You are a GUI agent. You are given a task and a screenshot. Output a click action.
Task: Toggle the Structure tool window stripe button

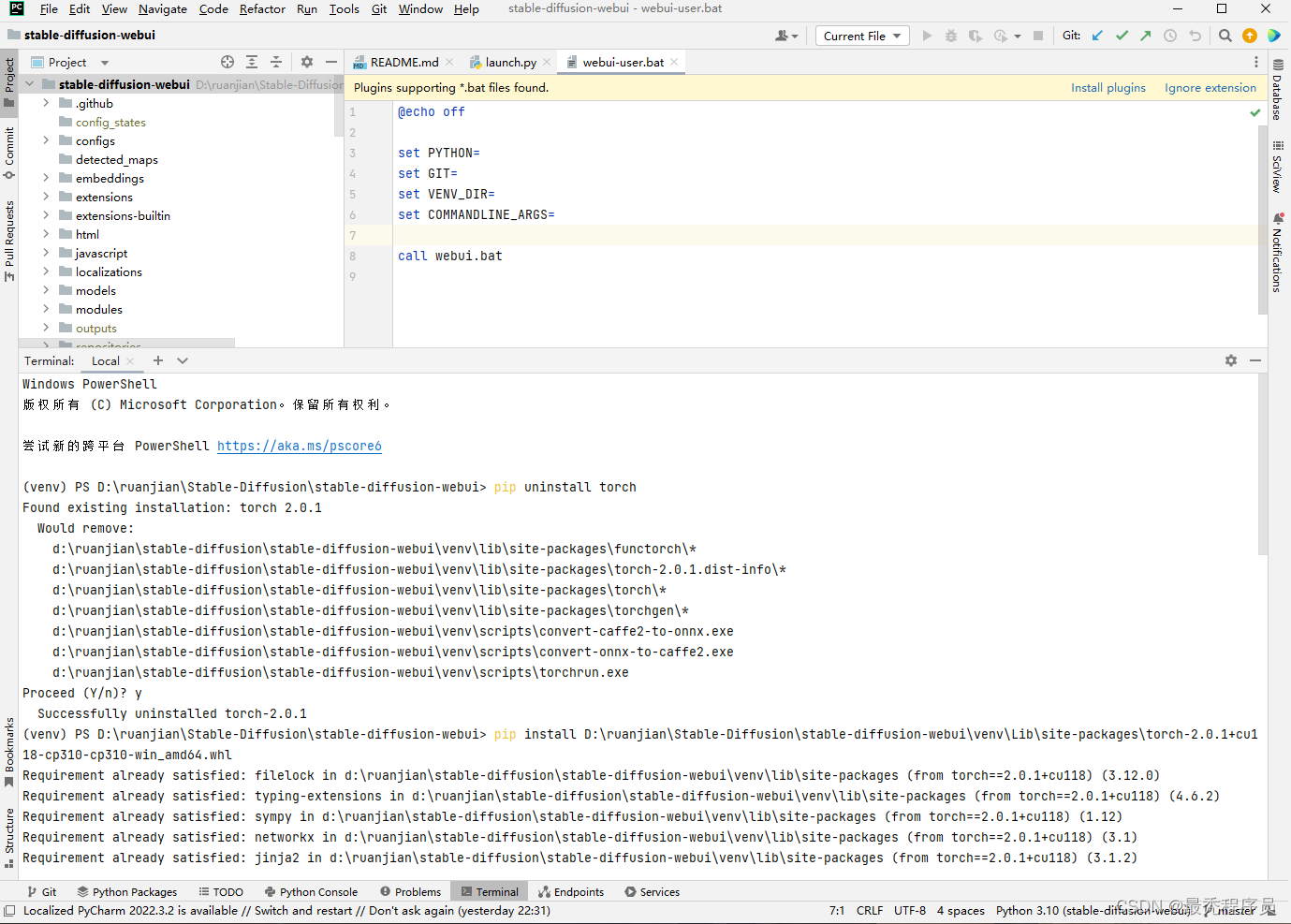click(9, 838)
